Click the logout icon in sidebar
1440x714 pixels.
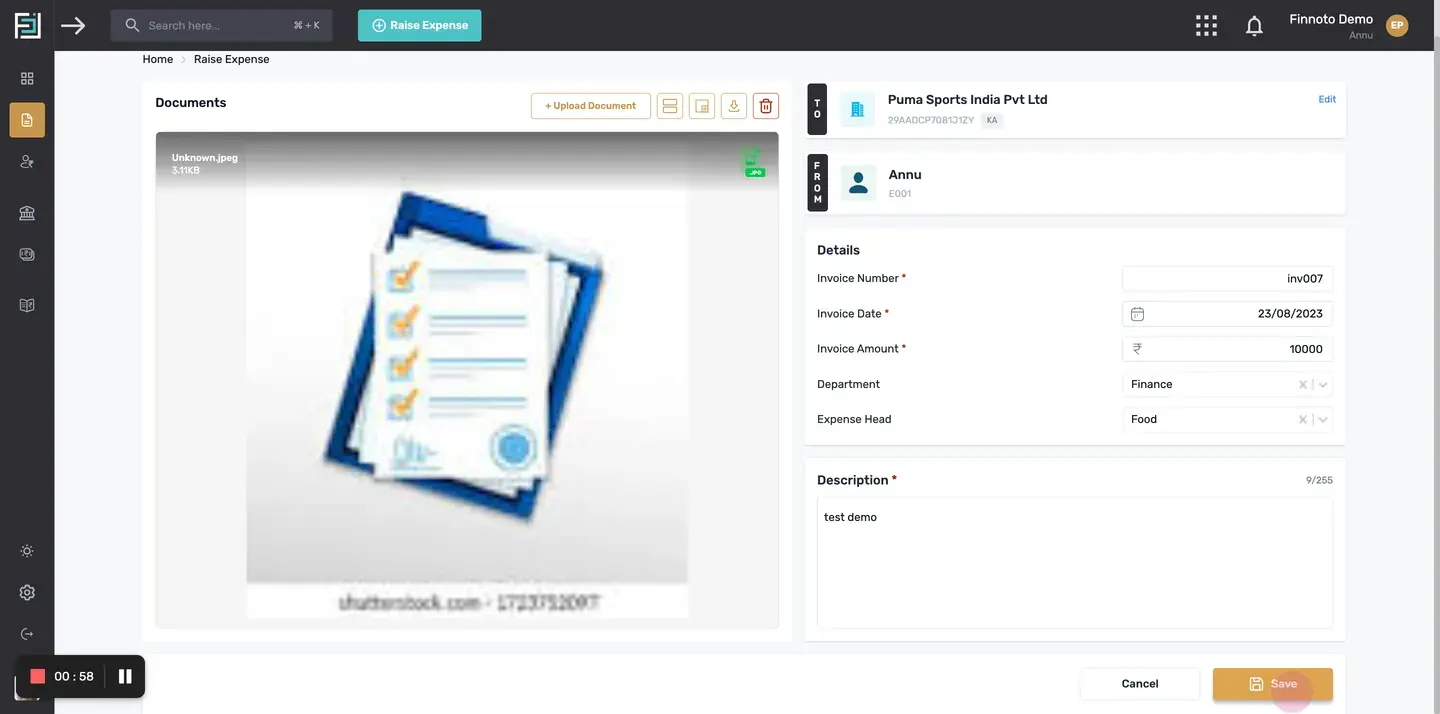(27, 634)
